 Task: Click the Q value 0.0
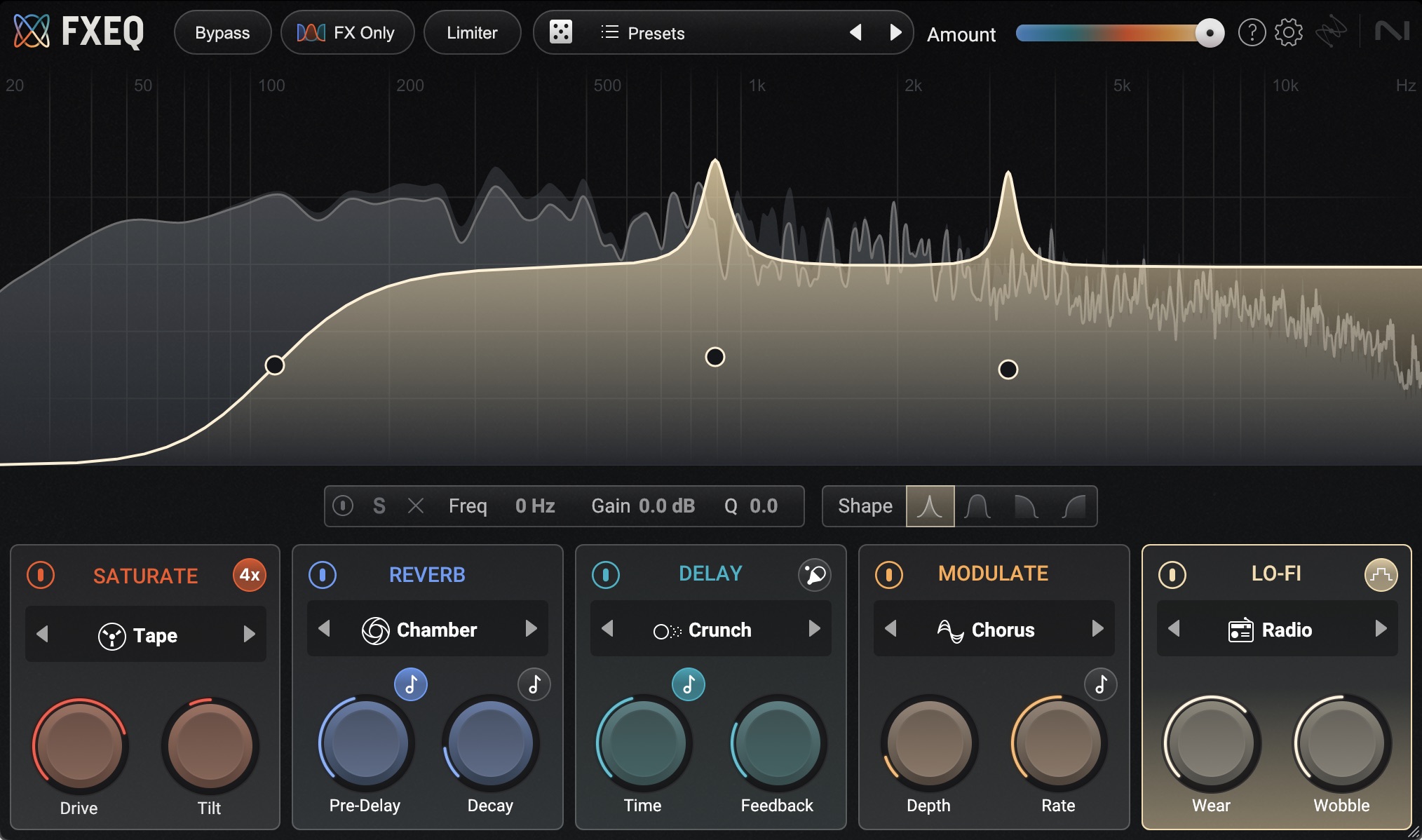coord(764,506)
